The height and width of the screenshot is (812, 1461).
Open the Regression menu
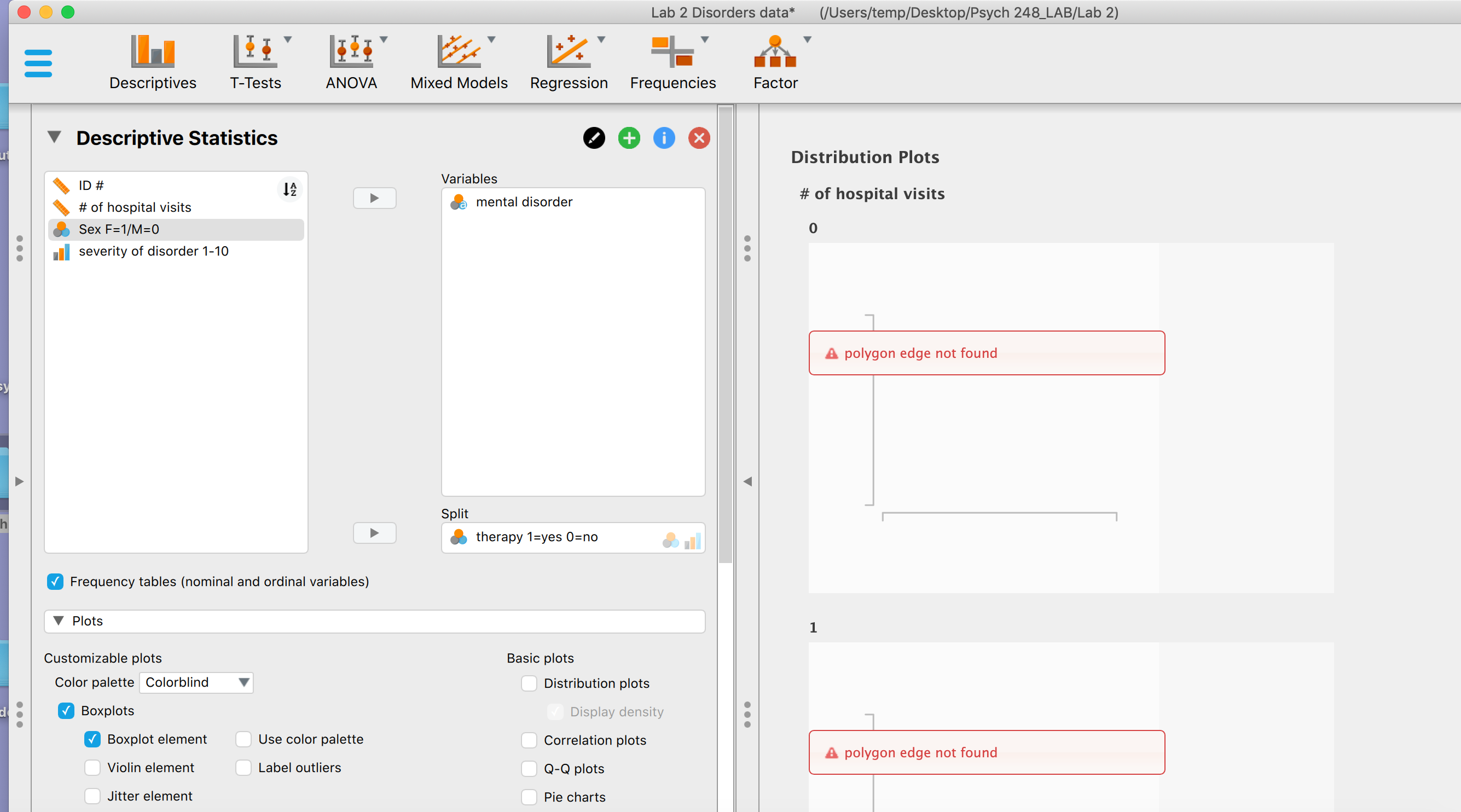click(x=569, y=62)
